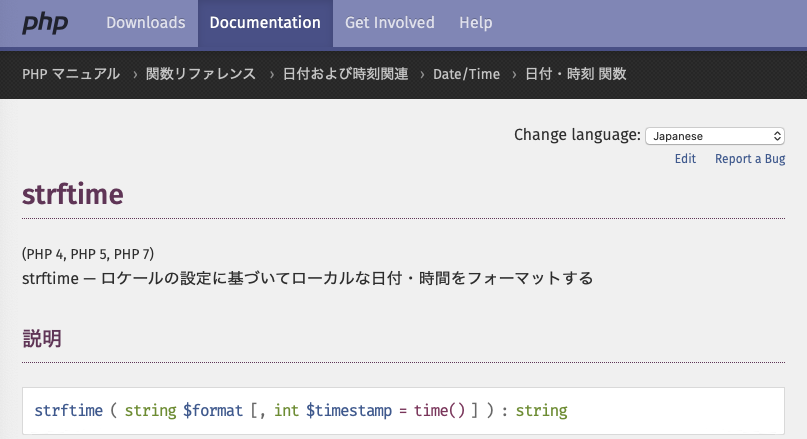Screen dimensions: 807x439
Task: Go to the Date/Time breadcrumb
Action: [x=466, y=74]
